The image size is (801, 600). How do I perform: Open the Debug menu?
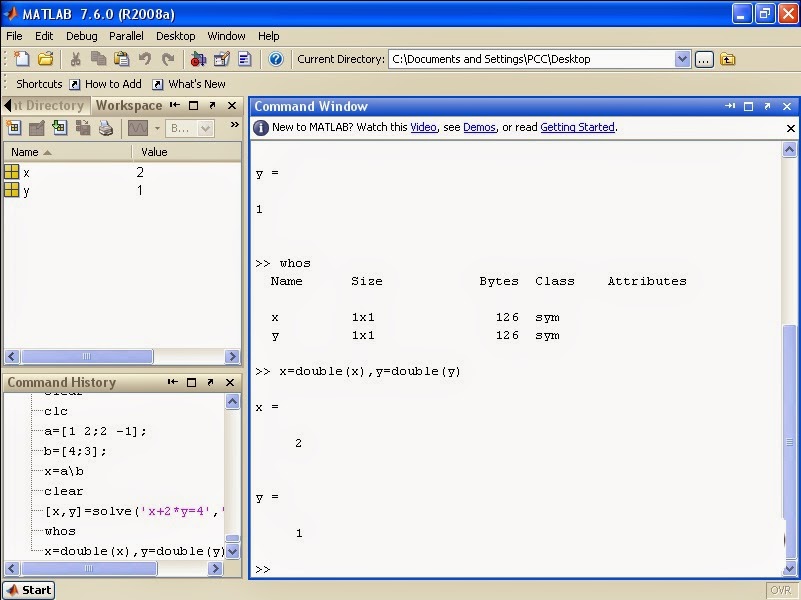82,36
